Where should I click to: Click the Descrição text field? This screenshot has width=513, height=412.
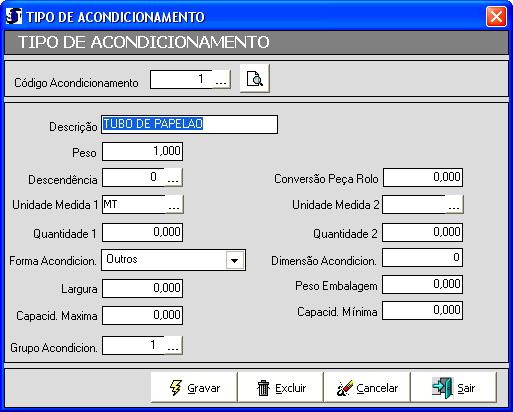(189, 124)
